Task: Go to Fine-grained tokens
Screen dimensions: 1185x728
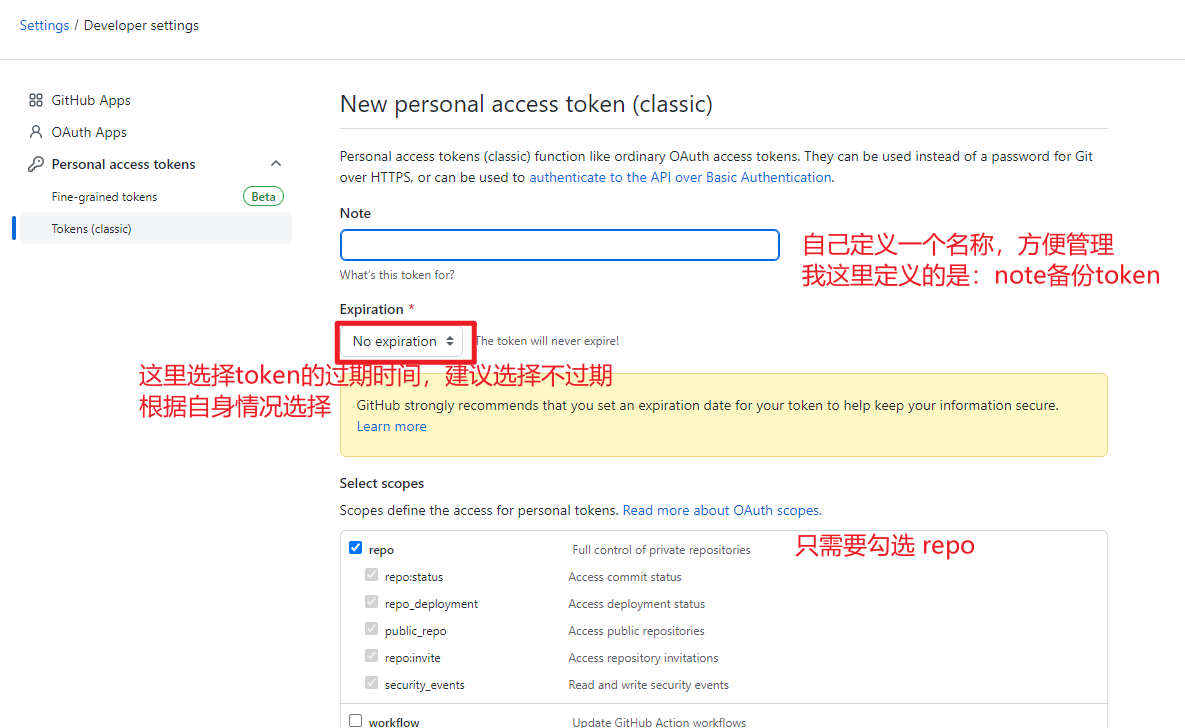Action: [104, 197]
